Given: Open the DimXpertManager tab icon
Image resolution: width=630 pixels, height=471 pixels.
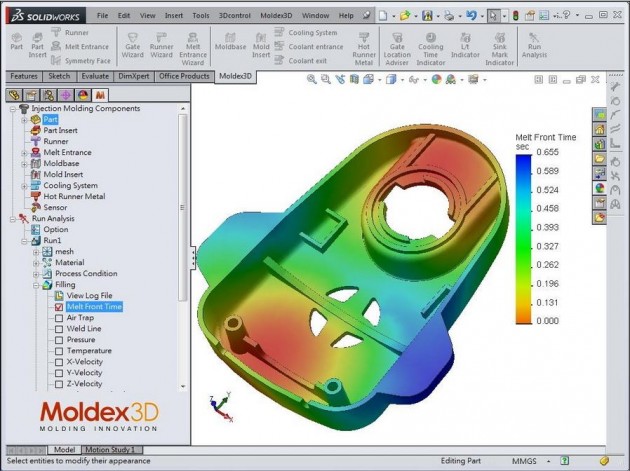Looking at the screenshot, I should tap(66, 95).
